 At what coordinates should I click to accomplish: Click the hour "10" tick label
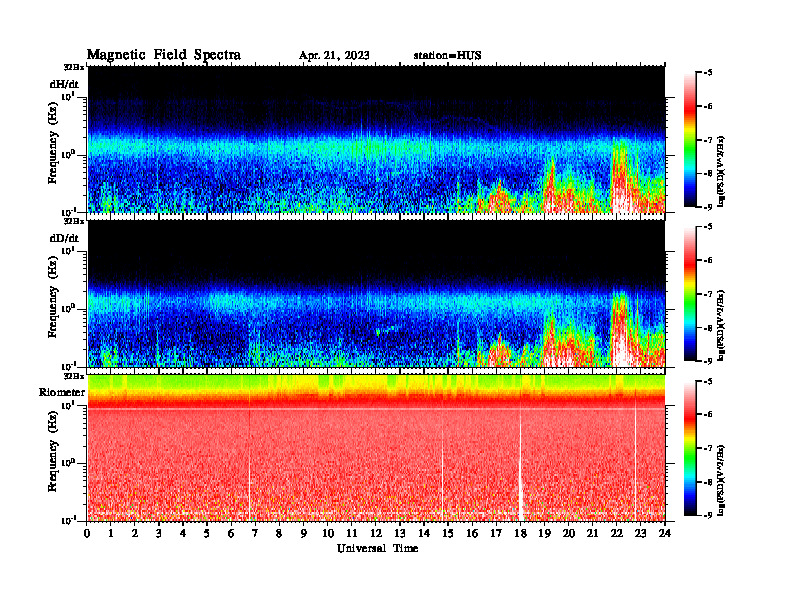[x=328, y=533]
